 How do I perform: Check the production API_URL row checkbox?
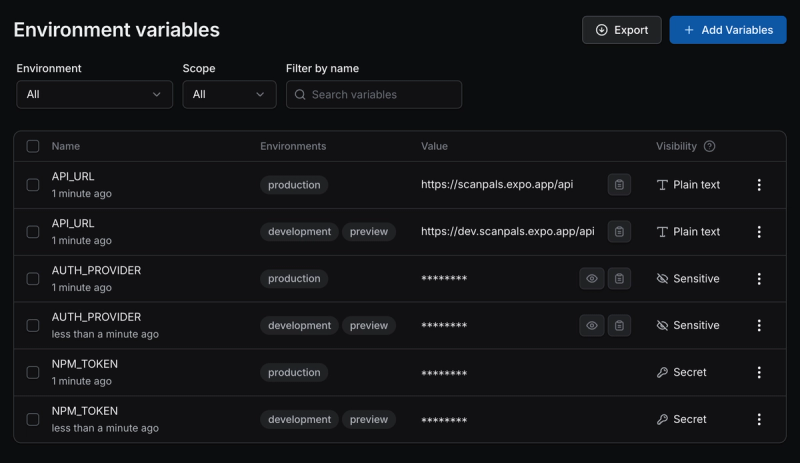[x=33, y=185]
